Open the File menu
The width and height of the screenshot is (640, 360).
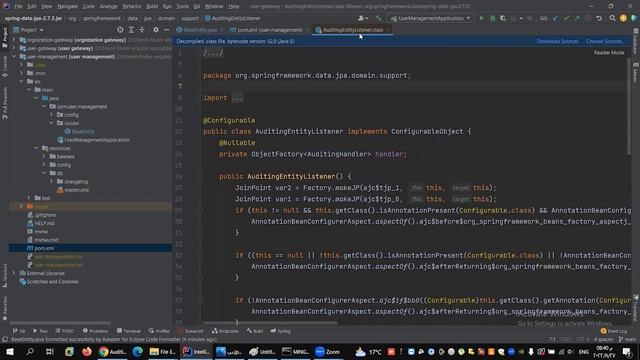pyautogui.click(x=18, y=7)
